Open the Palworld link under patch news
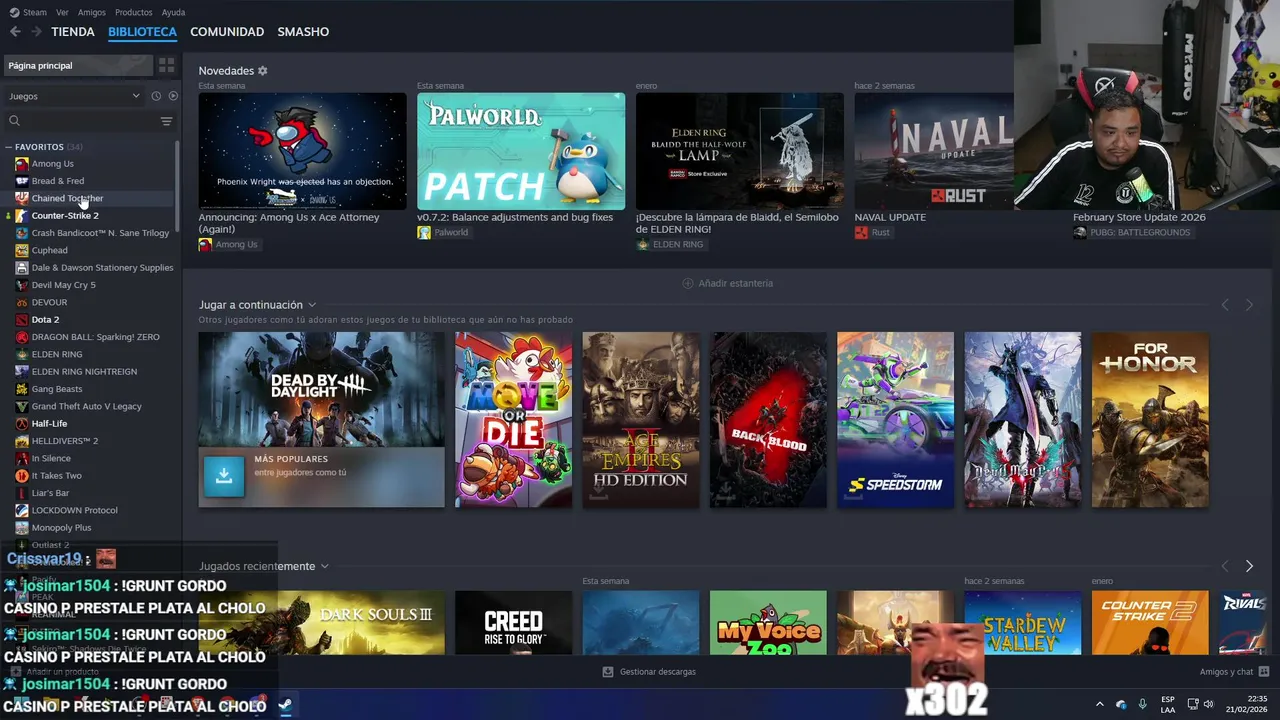The image size is (1280, 720). [x=450, y=232]
